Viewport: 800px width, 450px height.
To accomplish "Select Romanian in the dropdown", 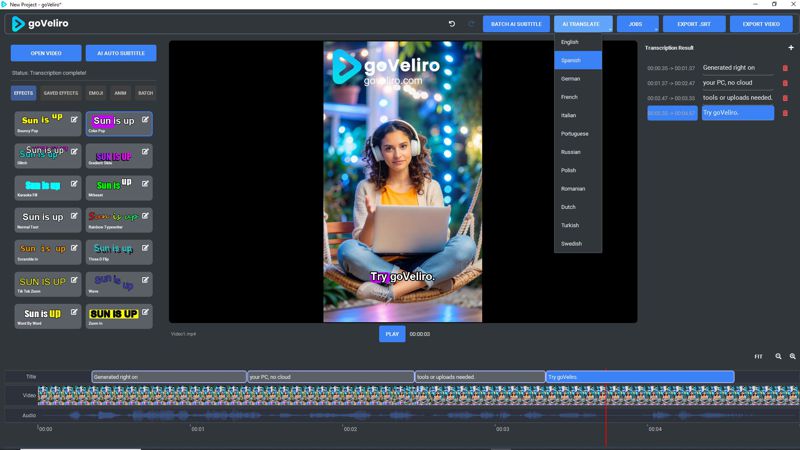I will (578, 189).
